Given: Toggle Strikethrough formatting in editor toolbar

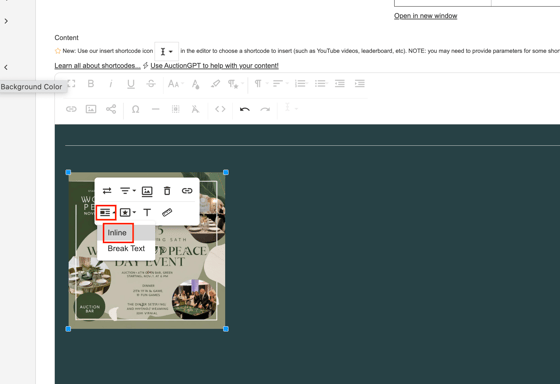Looking at the screenshot, I should pyautogui.click(x=151, y=84).
